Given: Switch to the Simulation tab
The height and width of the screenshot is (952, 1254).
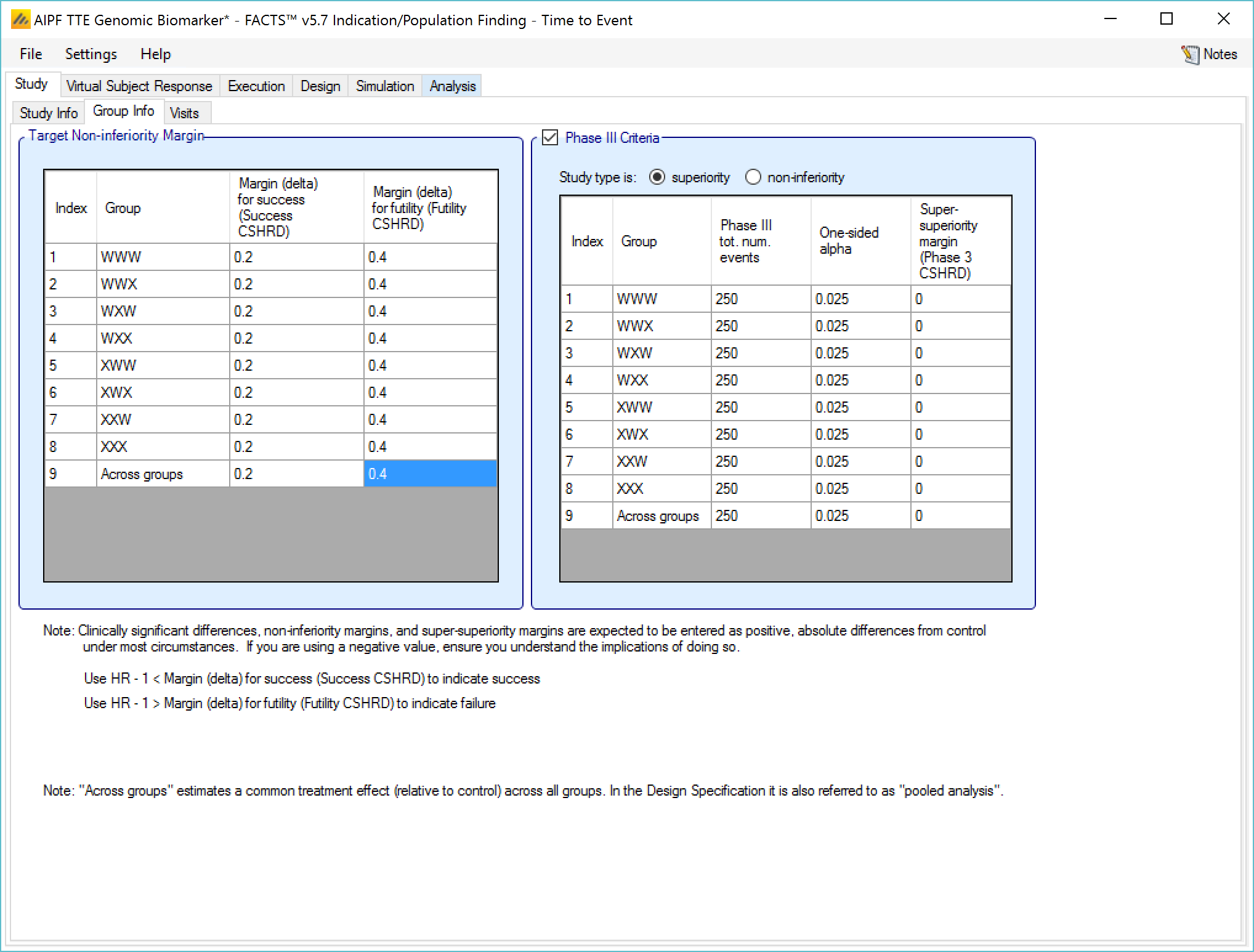Looking at the screenshot, I should pyautogui.click(x=385, y=86).
